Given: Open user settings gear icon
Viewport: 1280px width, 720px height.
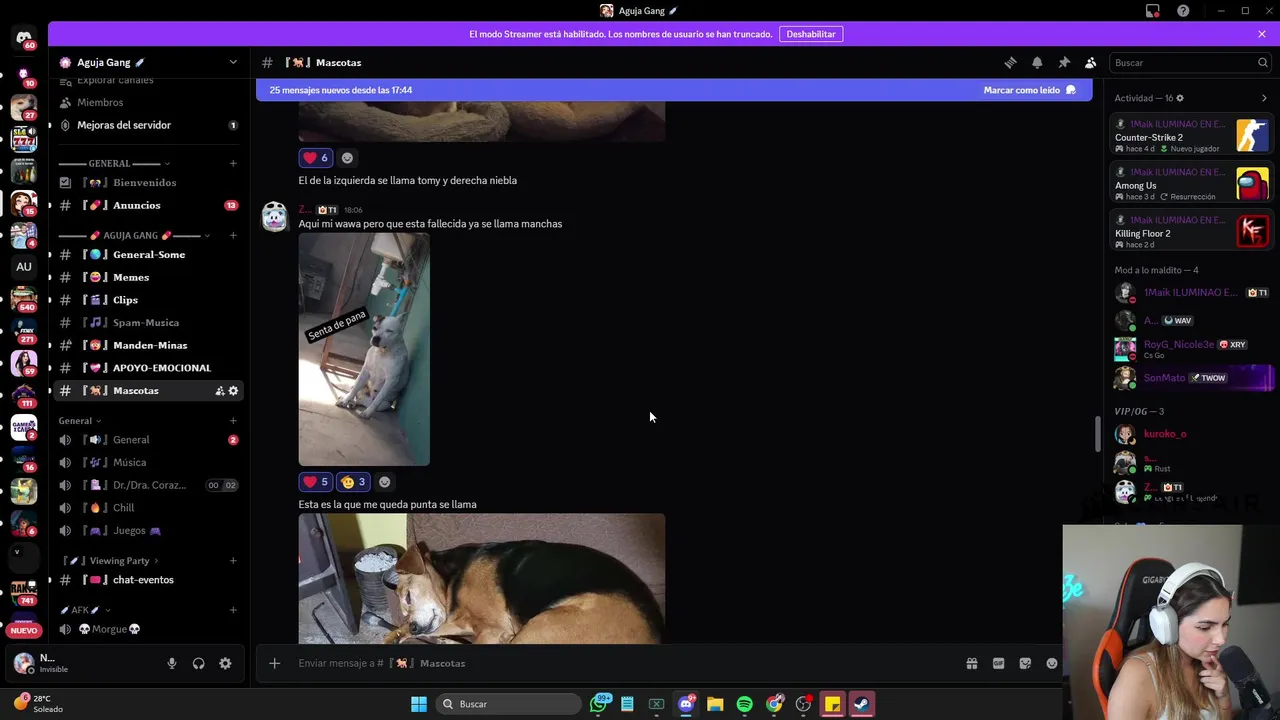Looking at the screenshot, I should [225, 663].
